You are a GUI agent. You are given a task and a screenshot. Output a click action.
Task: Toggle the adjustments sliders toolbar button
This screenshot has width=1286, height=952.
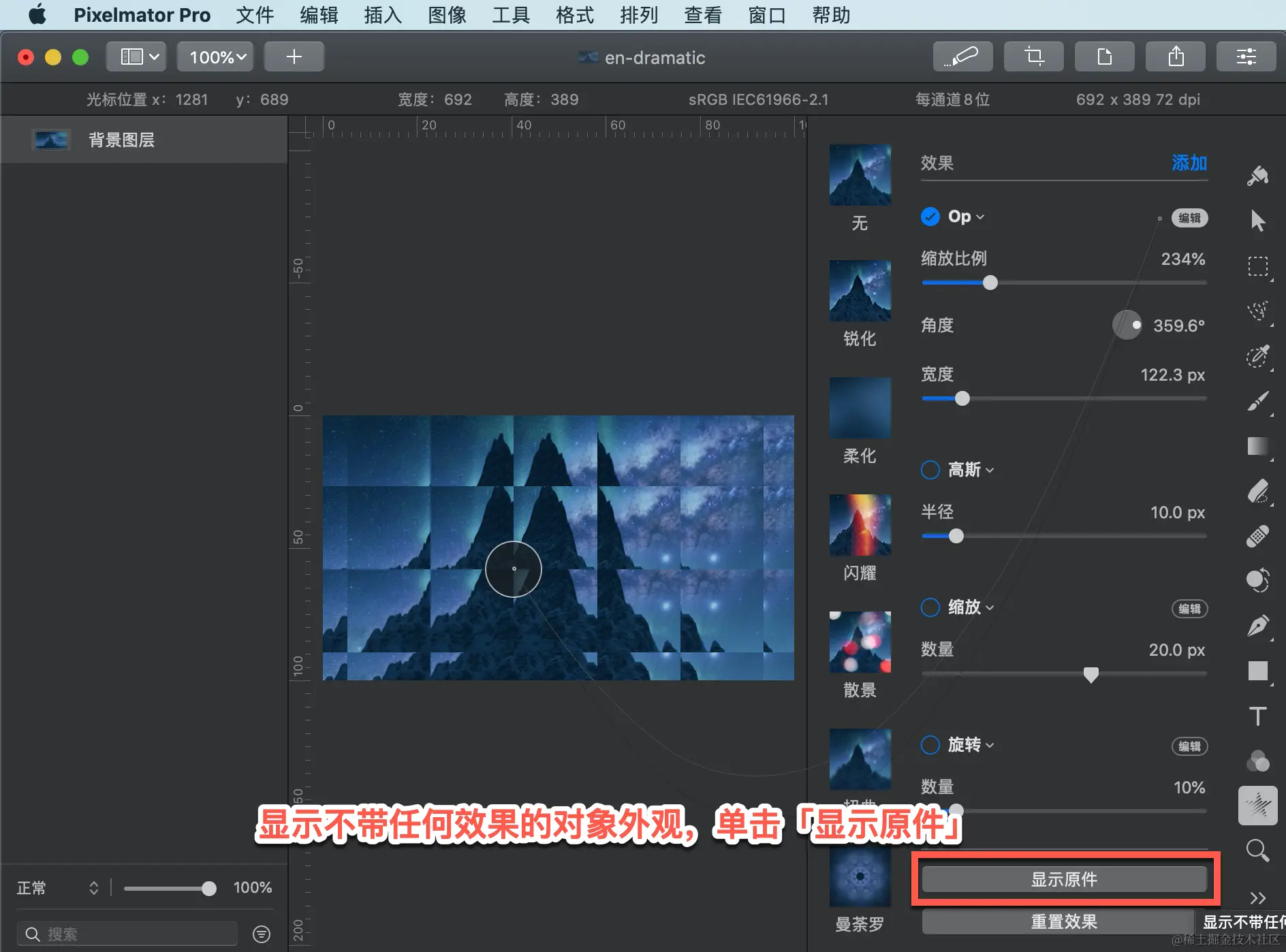click(1246, 57)
